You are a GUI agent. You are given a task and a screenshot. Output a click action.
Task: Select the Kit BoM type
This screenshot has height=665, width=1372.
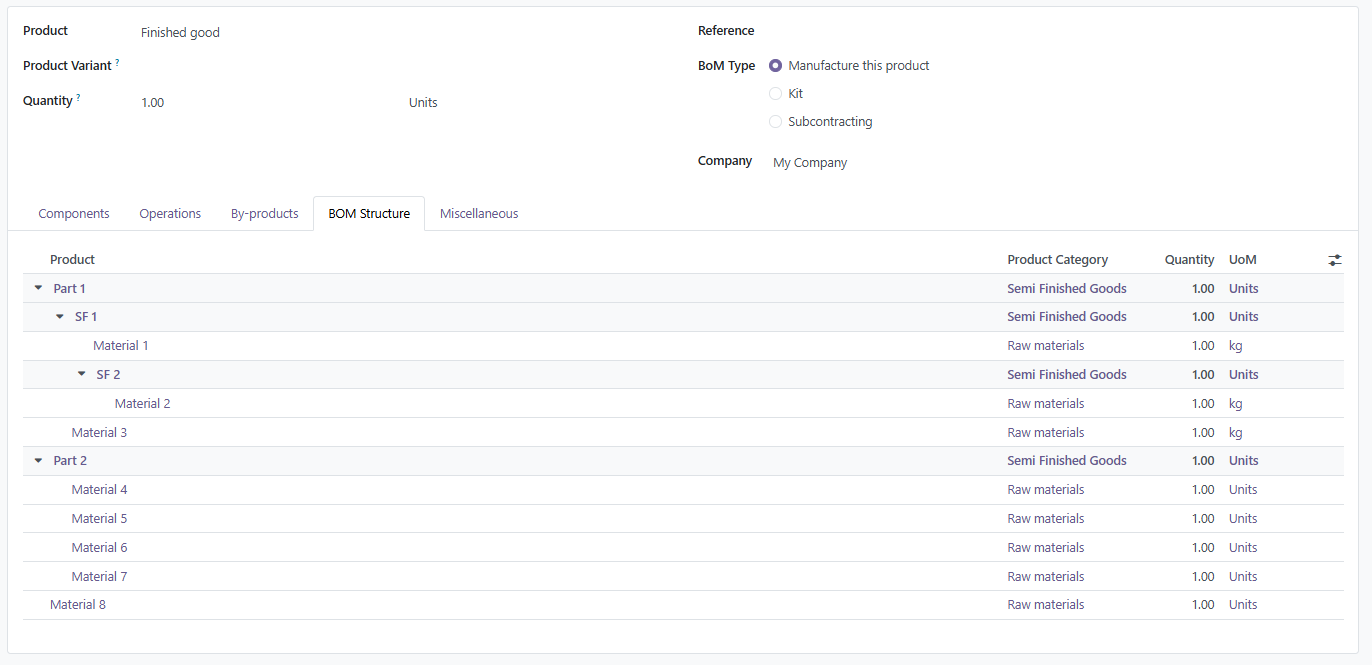[775, 94]
